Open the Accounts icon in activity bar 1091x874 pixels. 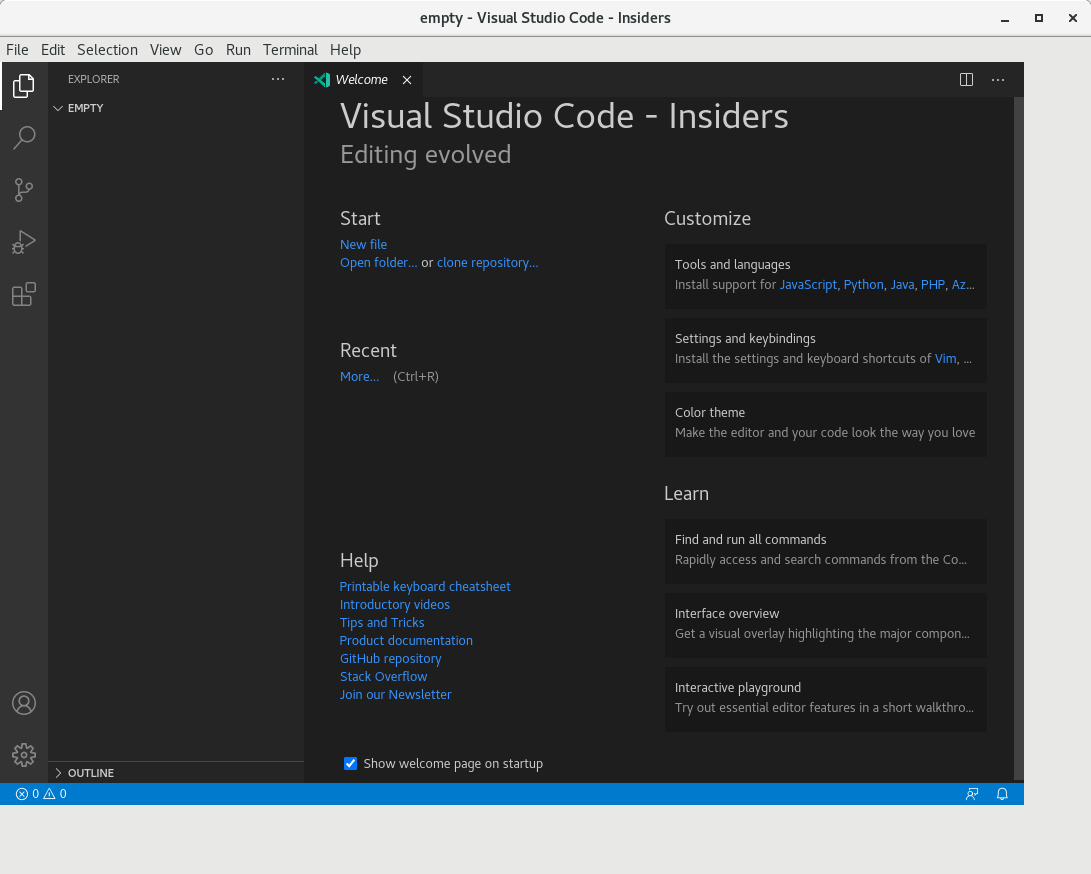click(x=24, y=703)
